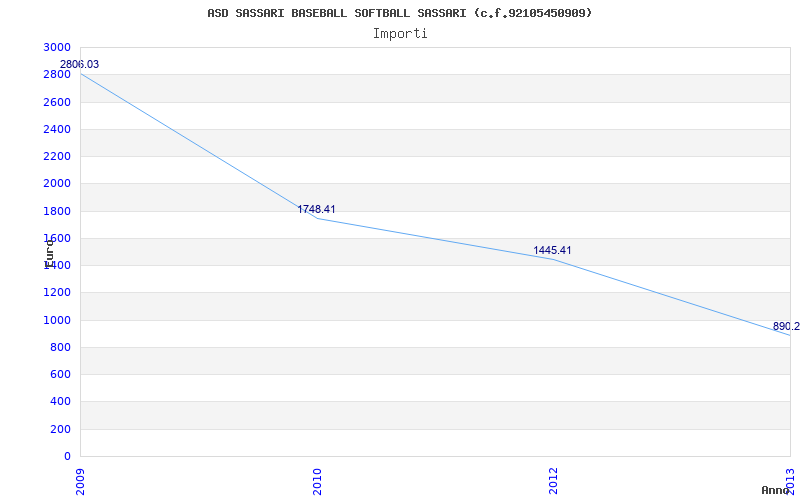Click the 800 y-axis tick label
Screen dimensions: 800x500
[60, 347]
